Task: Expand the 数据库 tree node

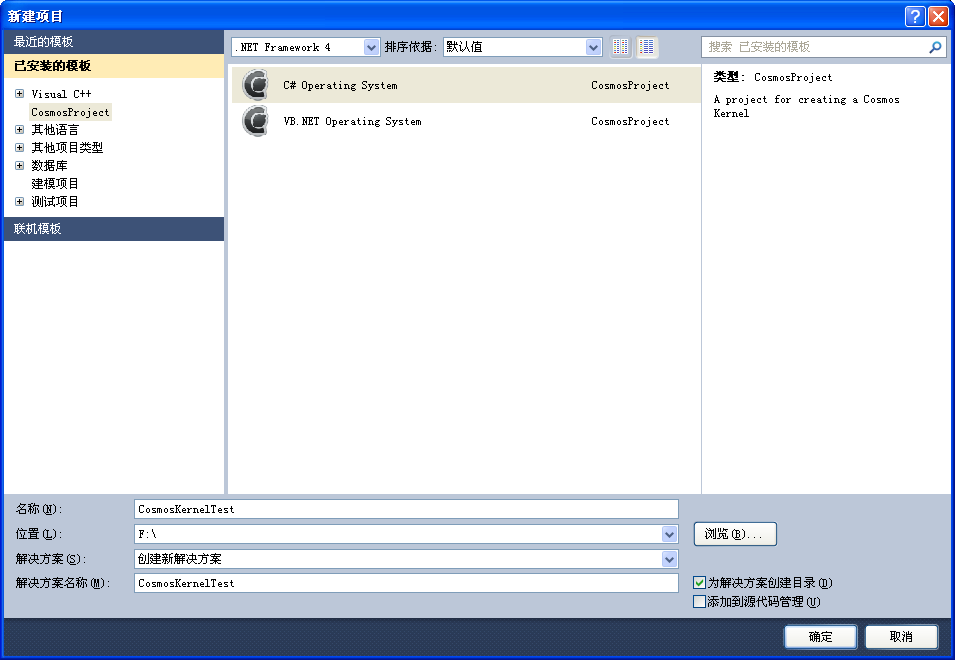Action: coord(20,166)
